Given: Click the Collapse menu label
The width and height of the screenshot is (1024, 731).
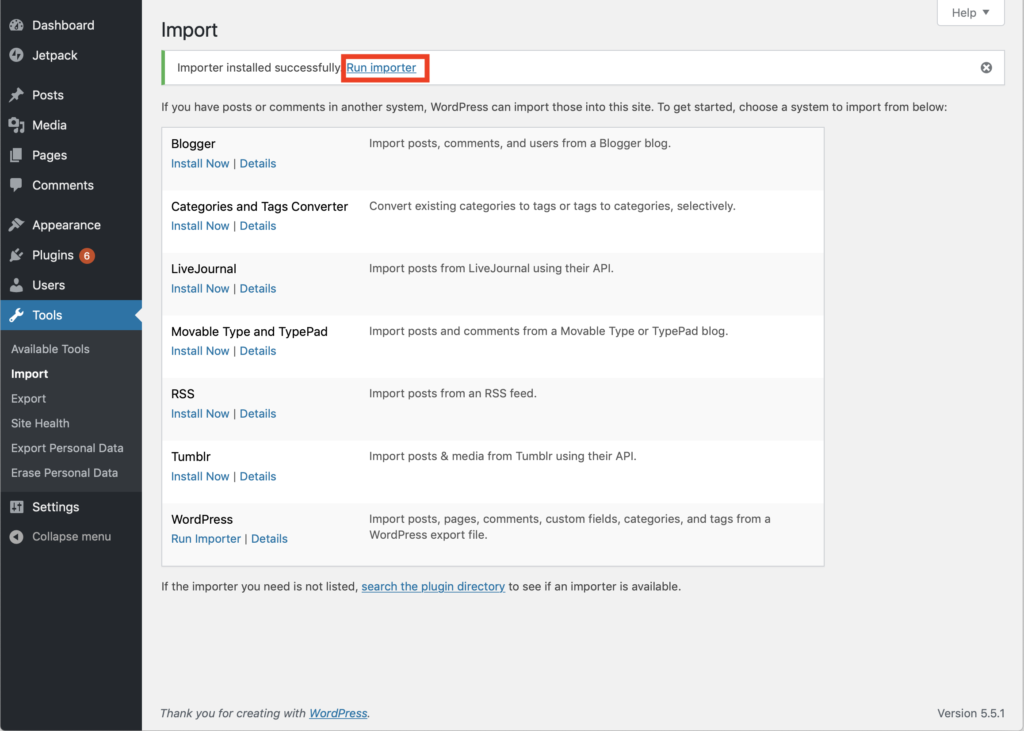Looking at the screenshot, I should pyautogui.click(x=72, y=537).
